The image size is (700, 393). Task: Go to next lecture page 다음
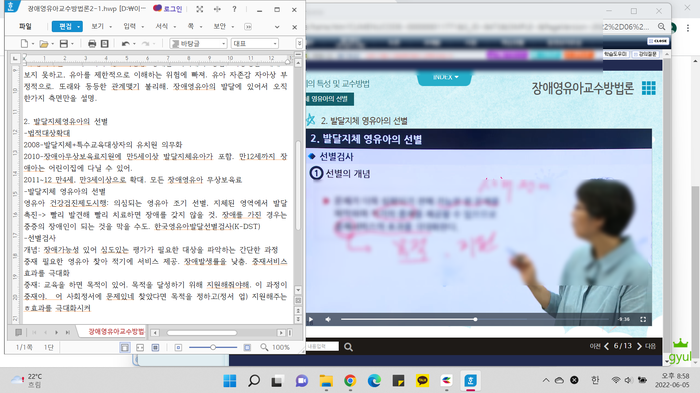click(x=646, y=346)
